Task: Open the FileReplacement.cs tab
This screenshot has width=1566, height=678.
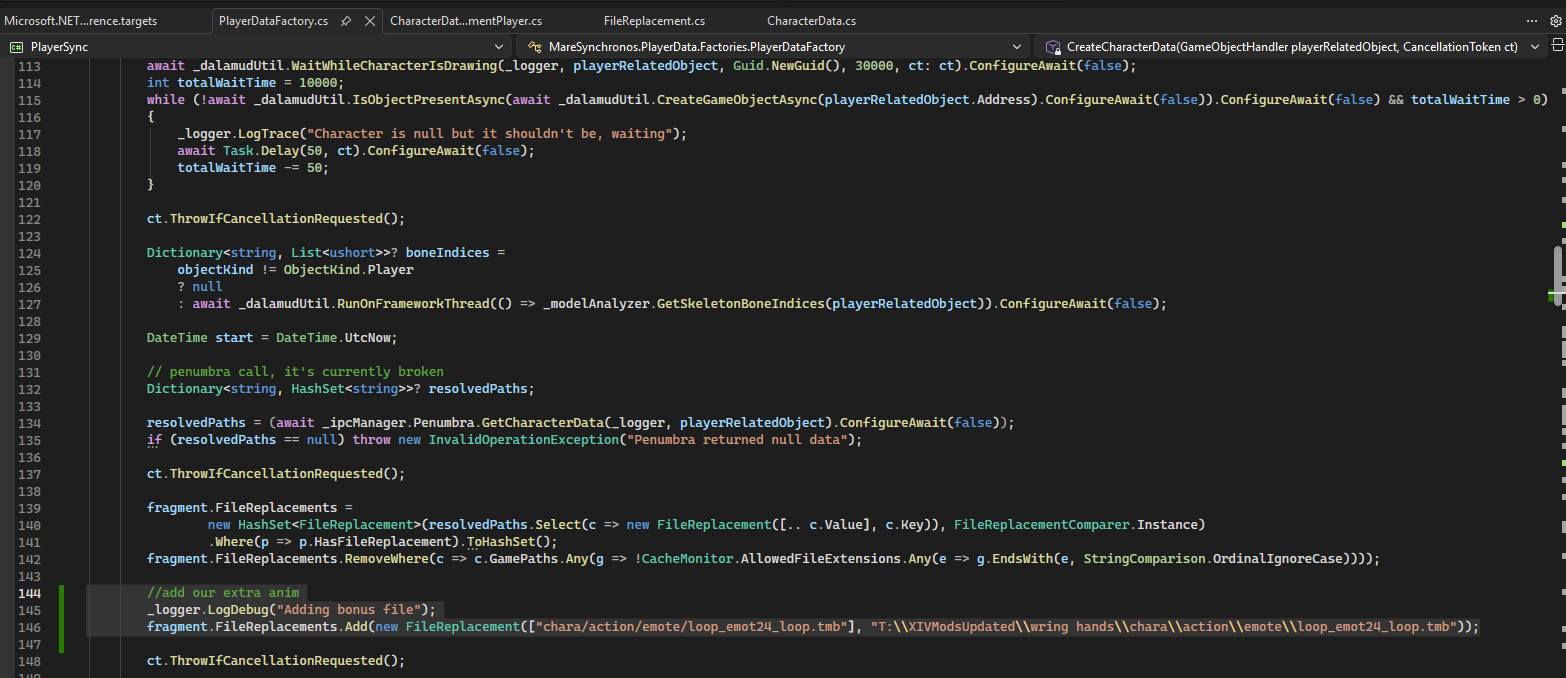Action: tap(654, 21)
